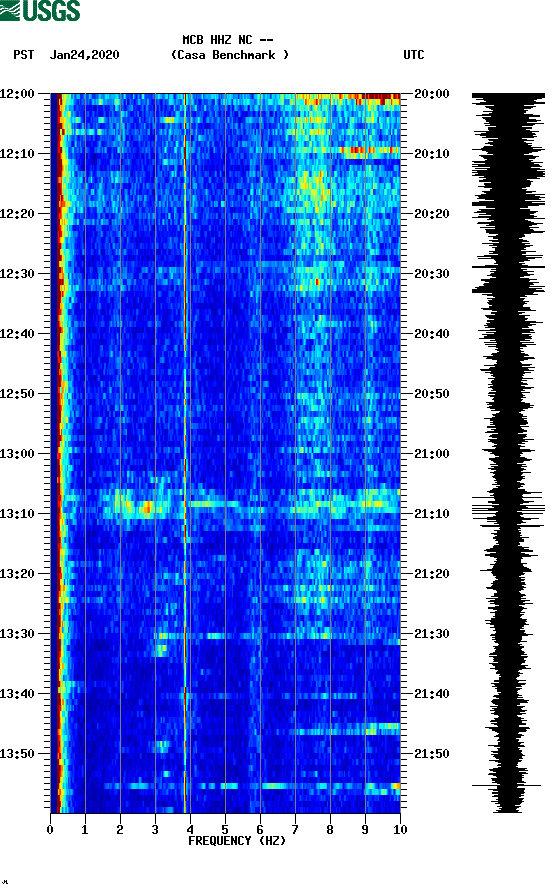Click the '20:40' UTC time label

click(432, 333)
